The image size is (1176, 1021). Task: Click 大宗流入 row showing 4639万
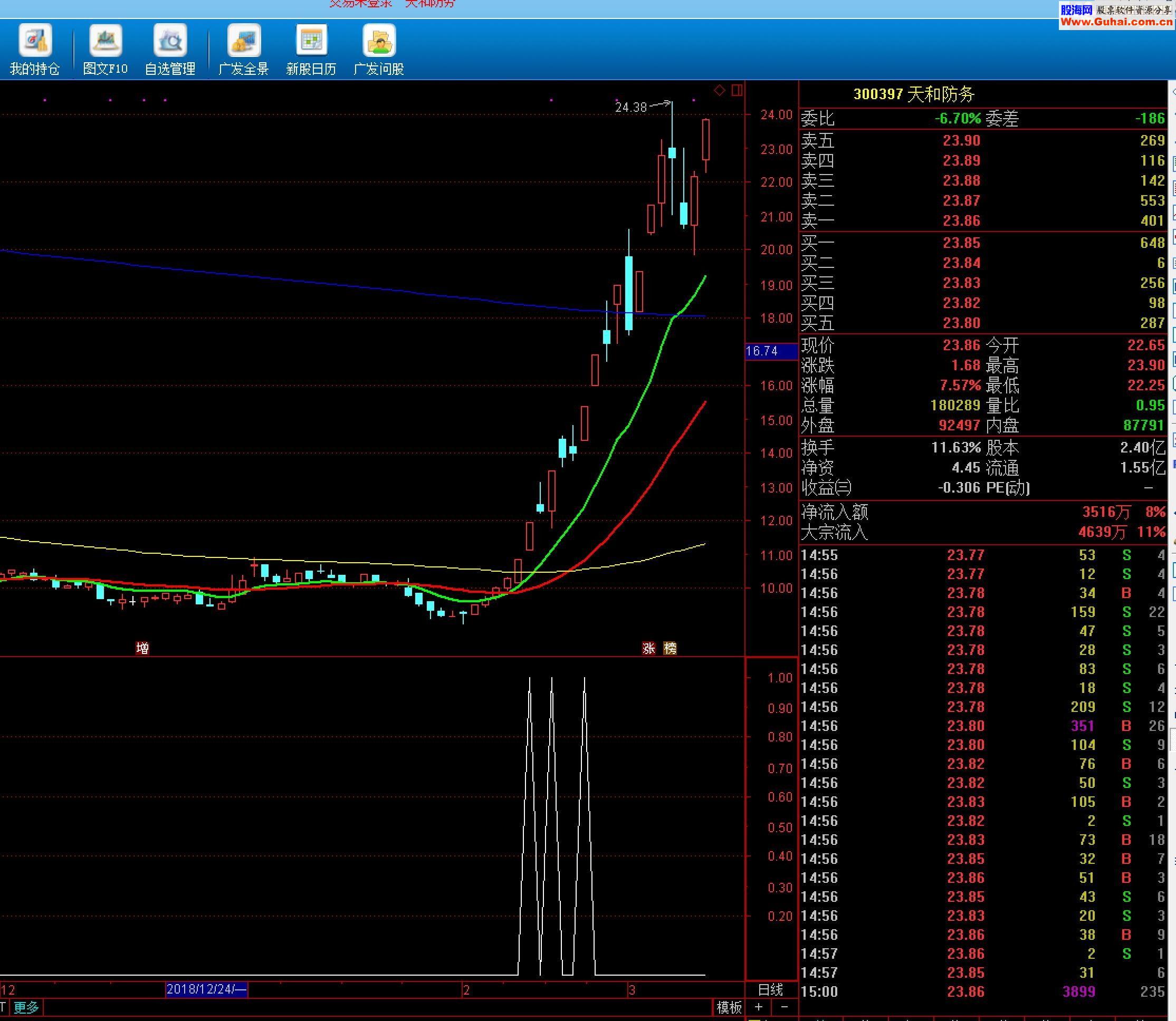pyautogui.click(x=983, y=532)
